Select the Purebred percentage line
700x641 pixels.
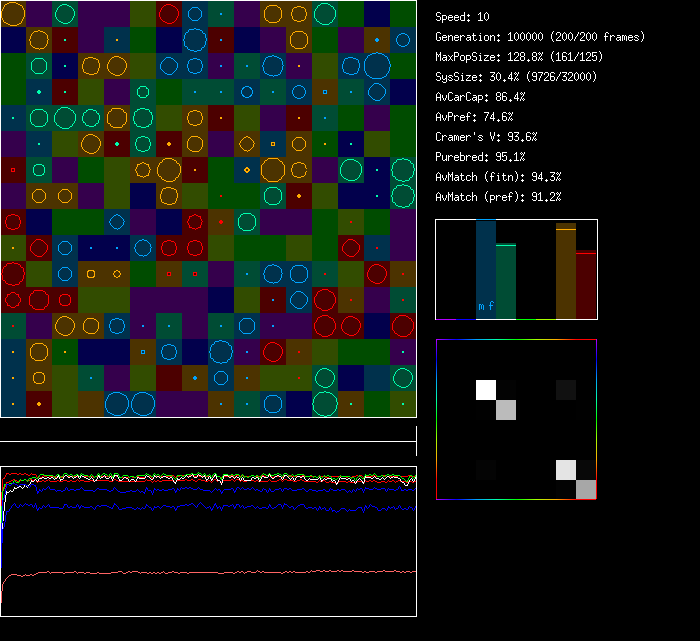480,157
